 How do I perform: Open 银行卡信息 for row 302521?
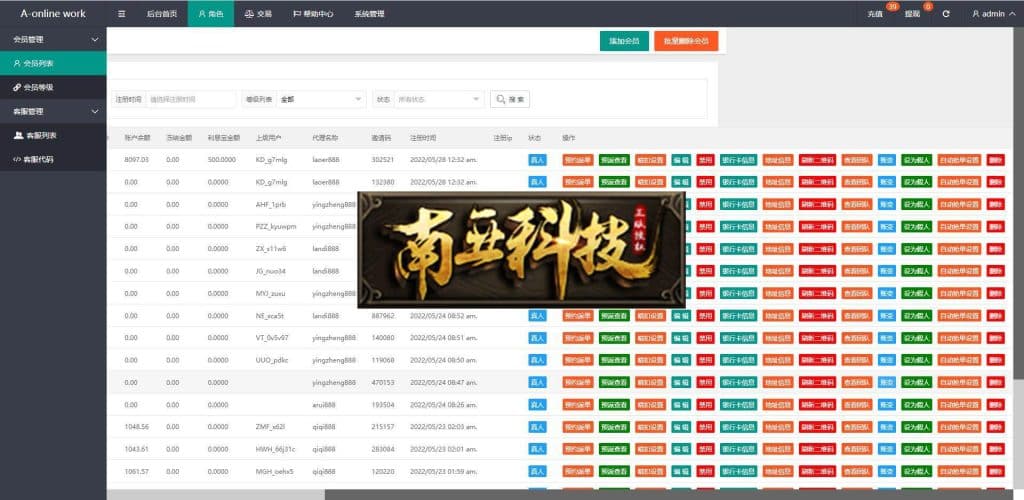tap(739, 160)
